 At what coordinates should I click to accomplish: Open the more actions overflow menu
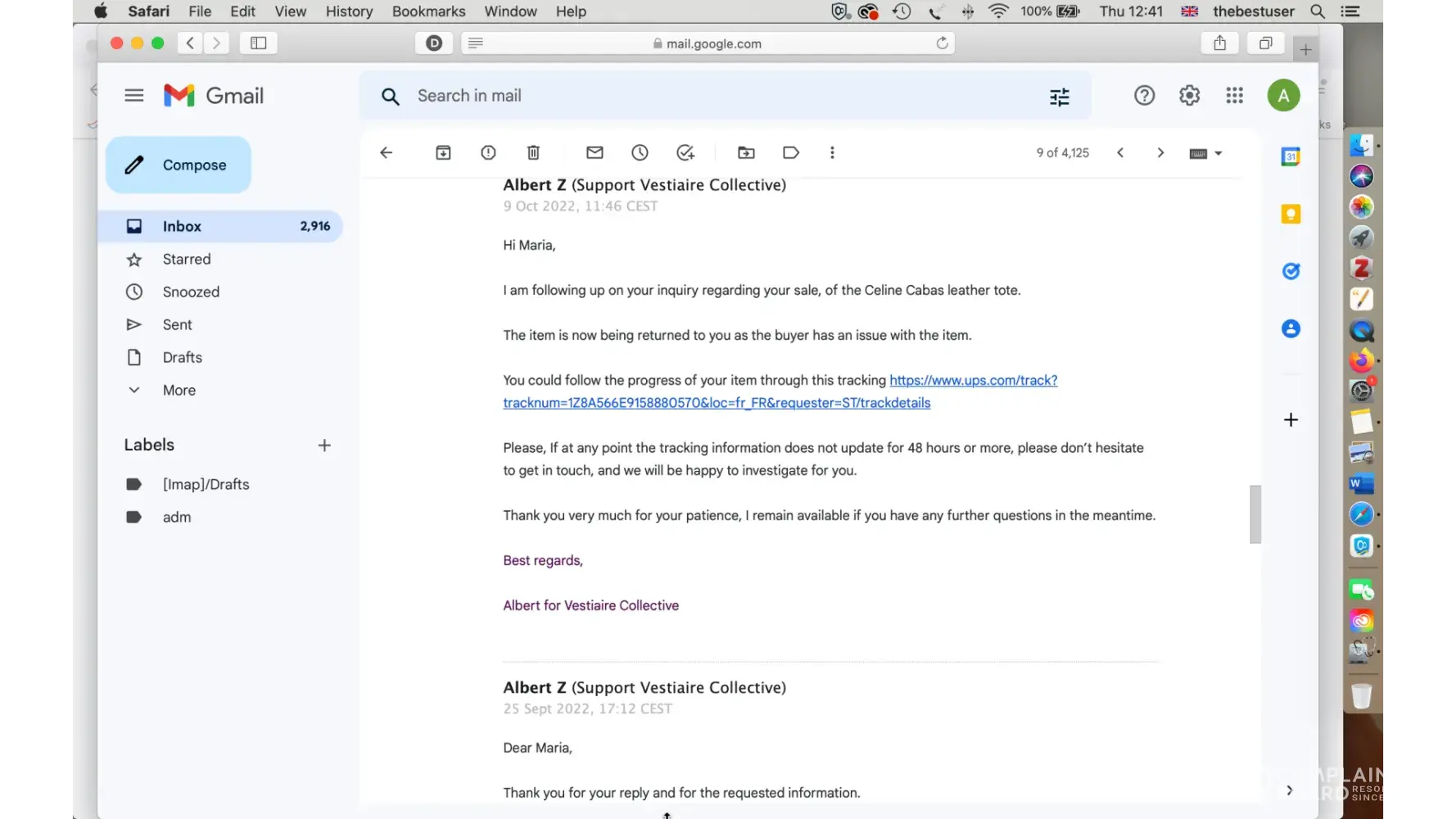point(832,152)
